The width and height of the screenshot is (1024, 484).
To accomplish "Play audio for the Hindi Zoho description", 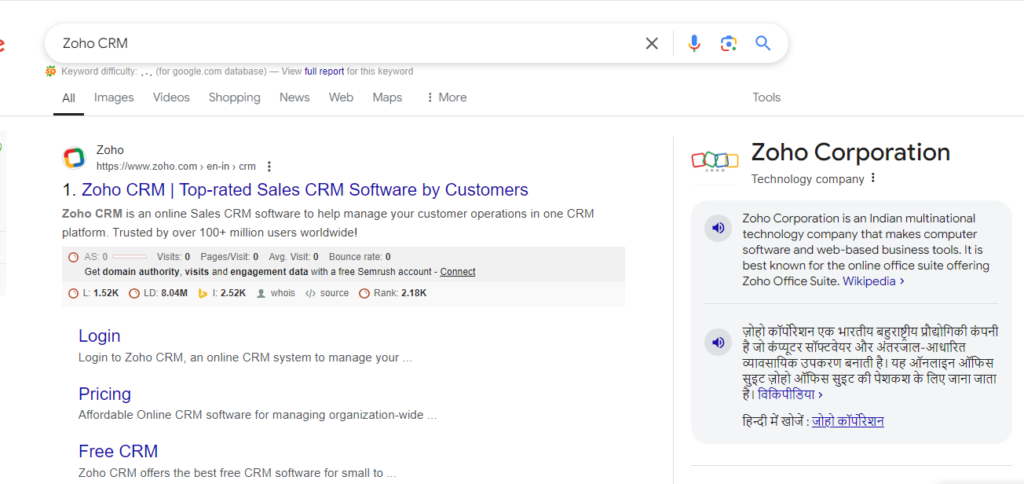I will (718, 342).
